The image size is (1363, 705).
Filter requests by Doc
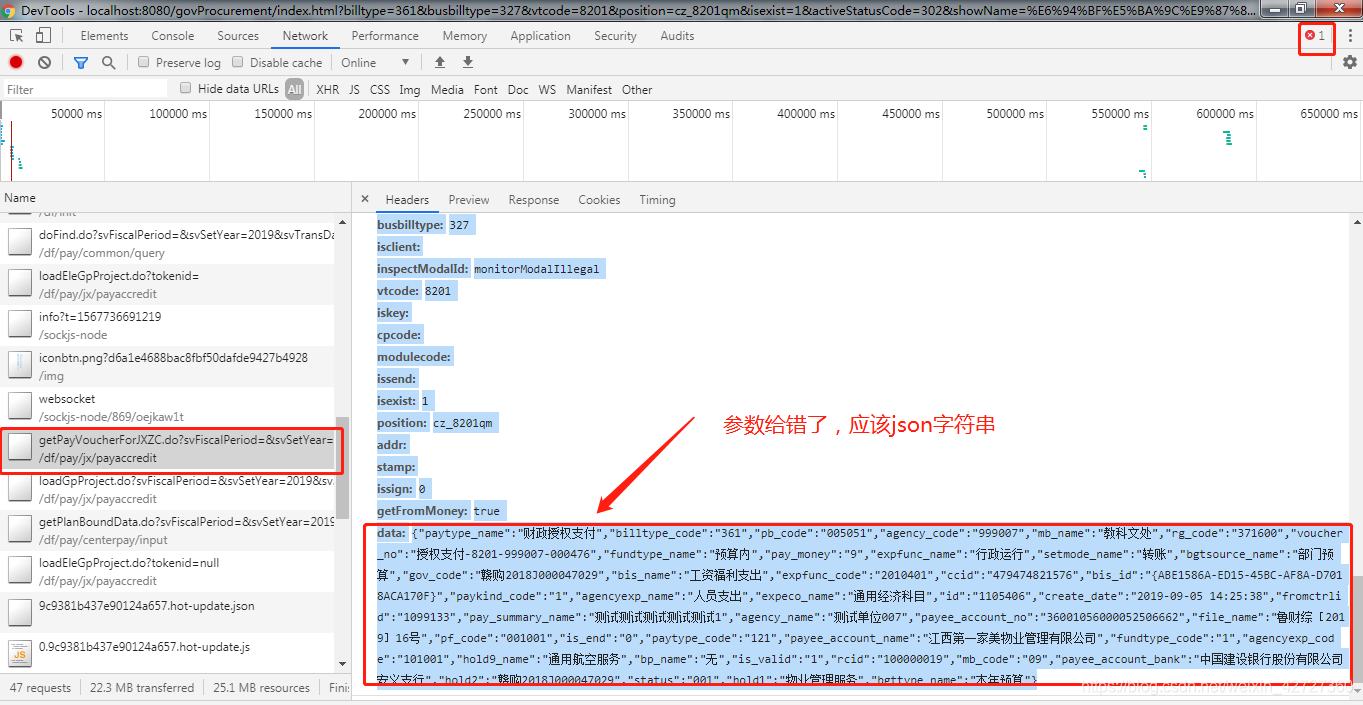518,89
